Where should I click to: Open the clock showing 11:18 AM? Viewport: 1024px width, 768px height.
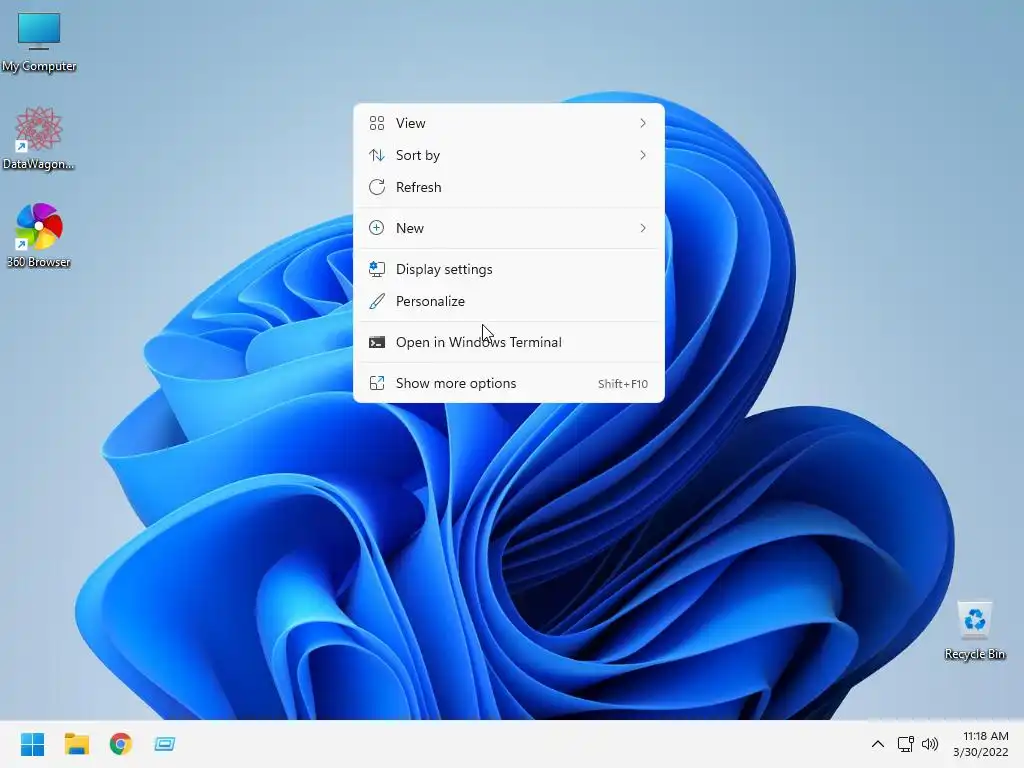(x=980, y=744)
